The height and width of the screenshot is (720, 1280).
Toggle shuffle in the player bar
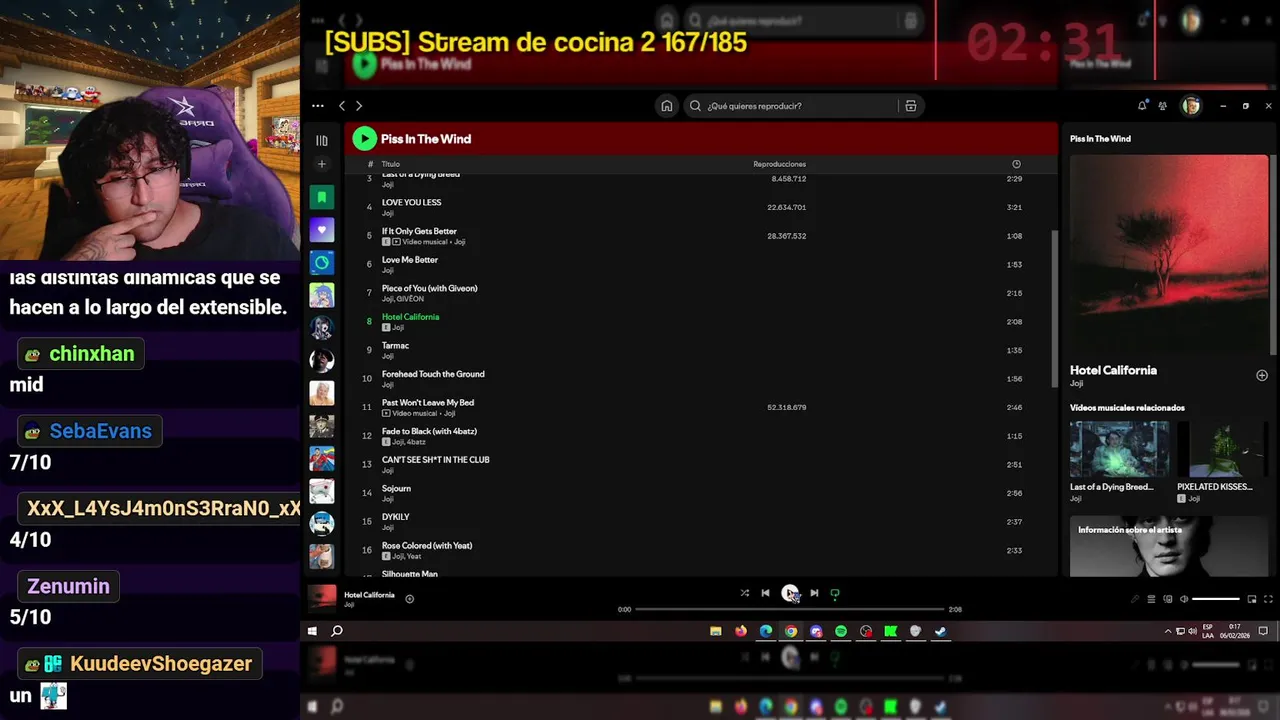coord(745,593)
